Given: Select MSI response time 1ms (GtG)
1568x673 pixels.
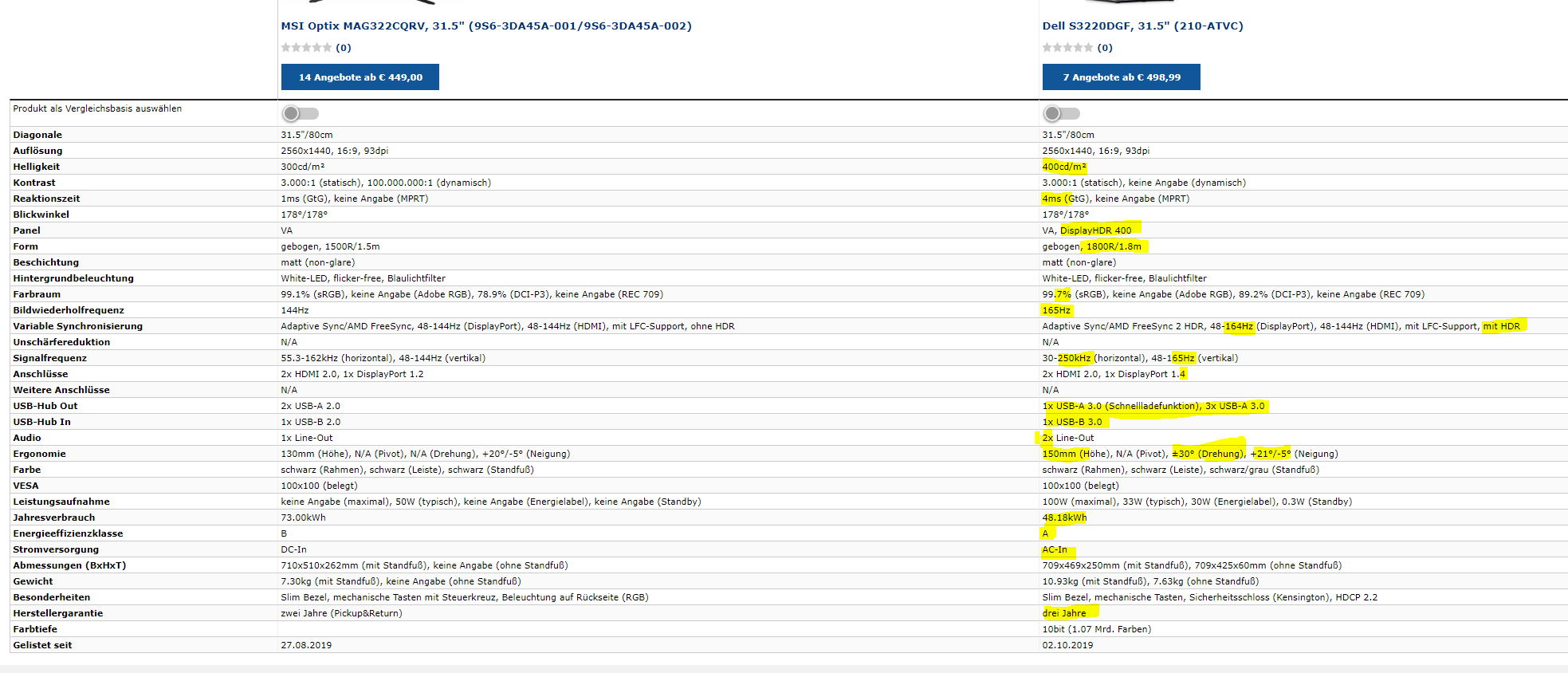Looking at the screenshot, I should [304, 199].
